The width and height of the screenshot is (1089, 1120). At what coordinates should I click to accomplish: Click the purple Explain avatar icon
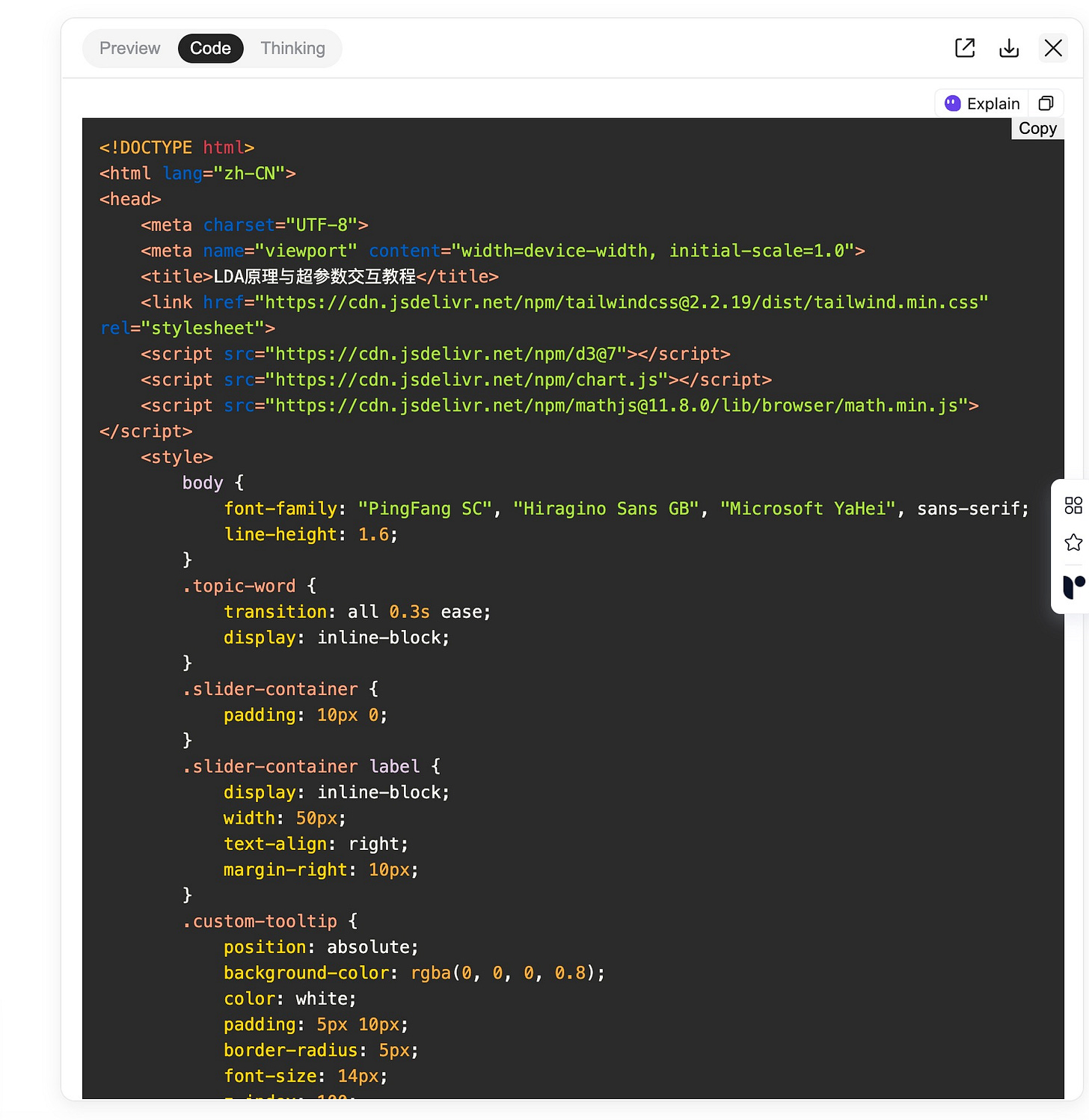pos(952,103)
